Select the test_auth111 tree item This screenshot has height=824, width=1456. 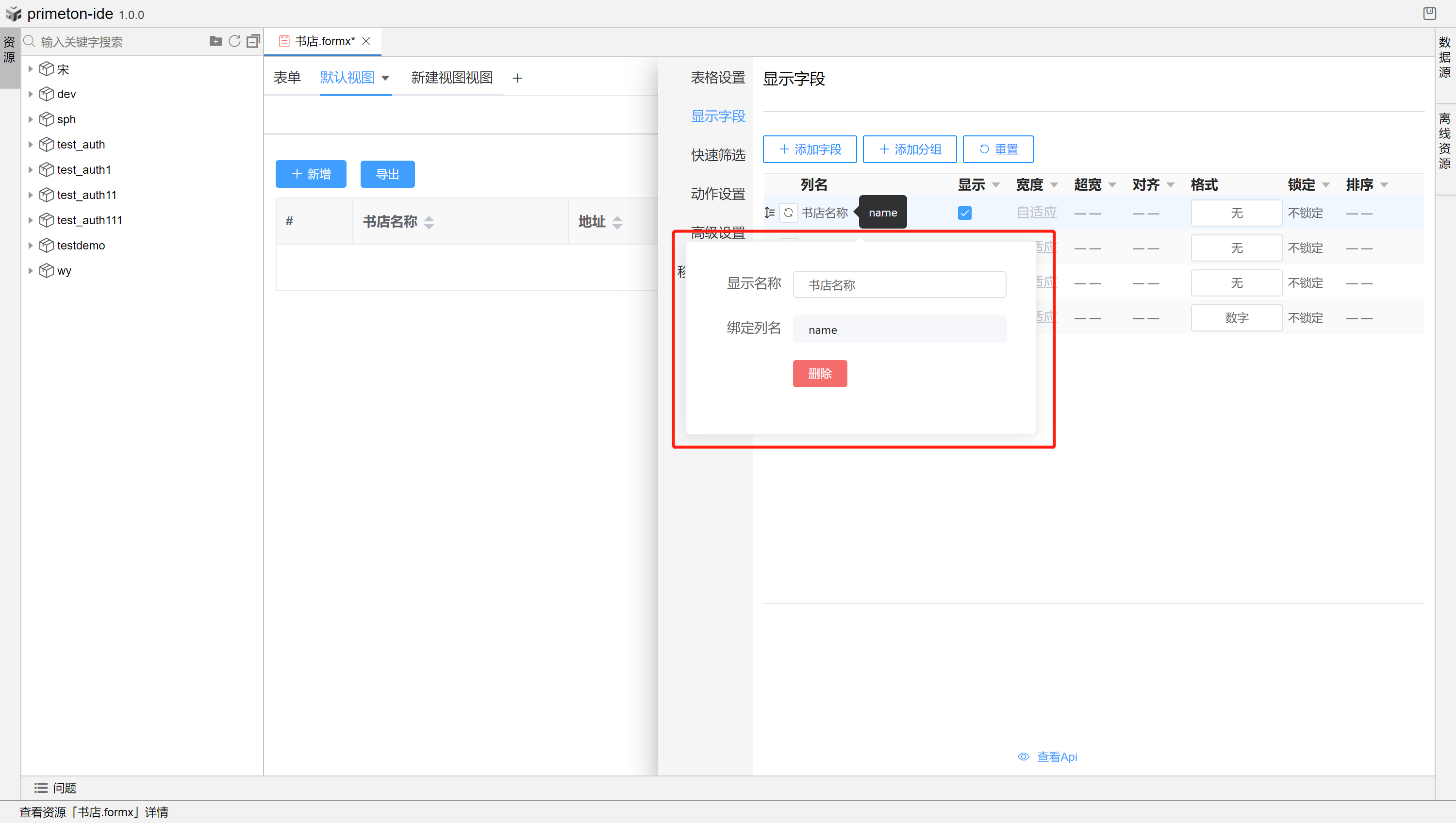pos(89,220)
